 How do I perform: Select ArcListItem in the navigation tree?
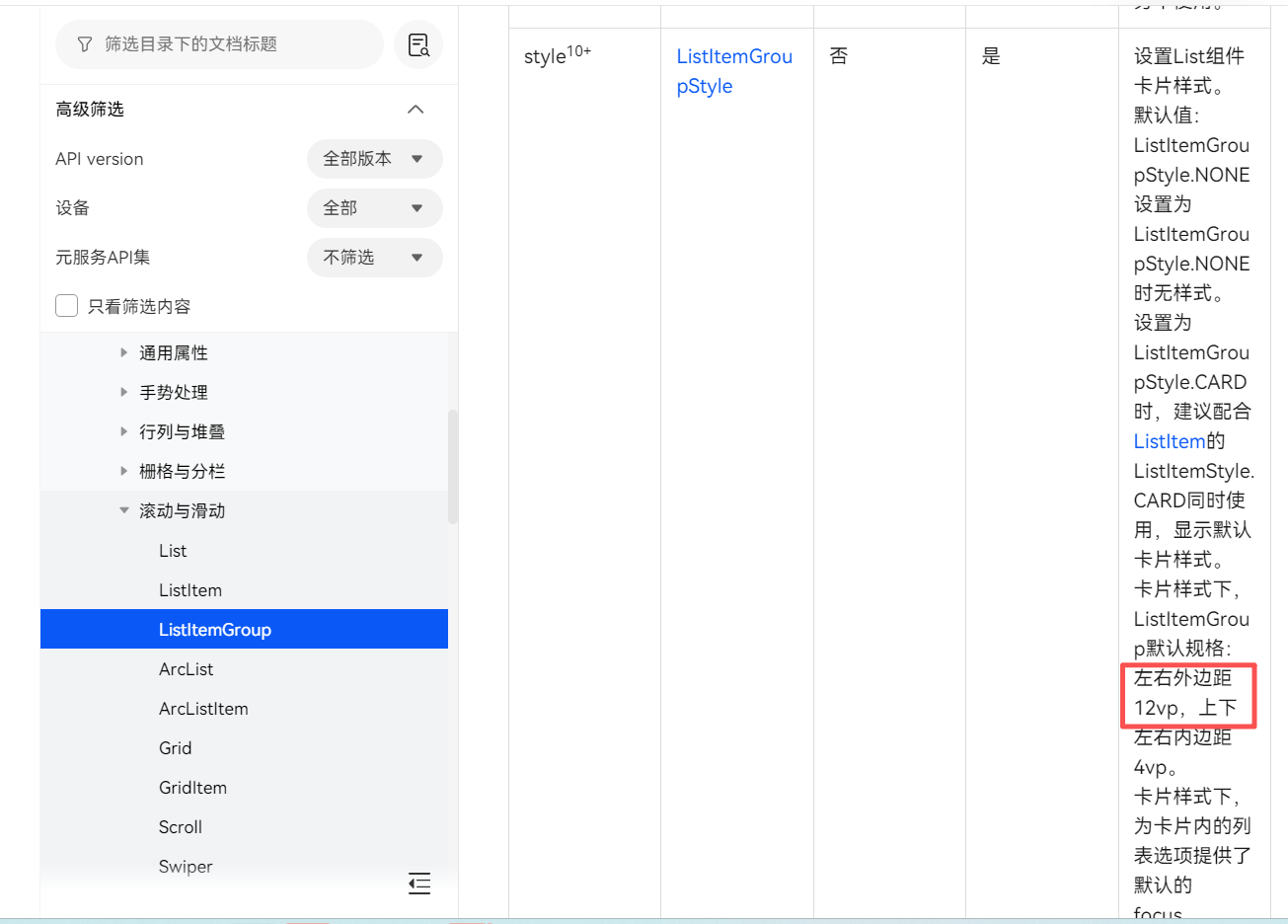pyautogui.click(x=203, y=709)
